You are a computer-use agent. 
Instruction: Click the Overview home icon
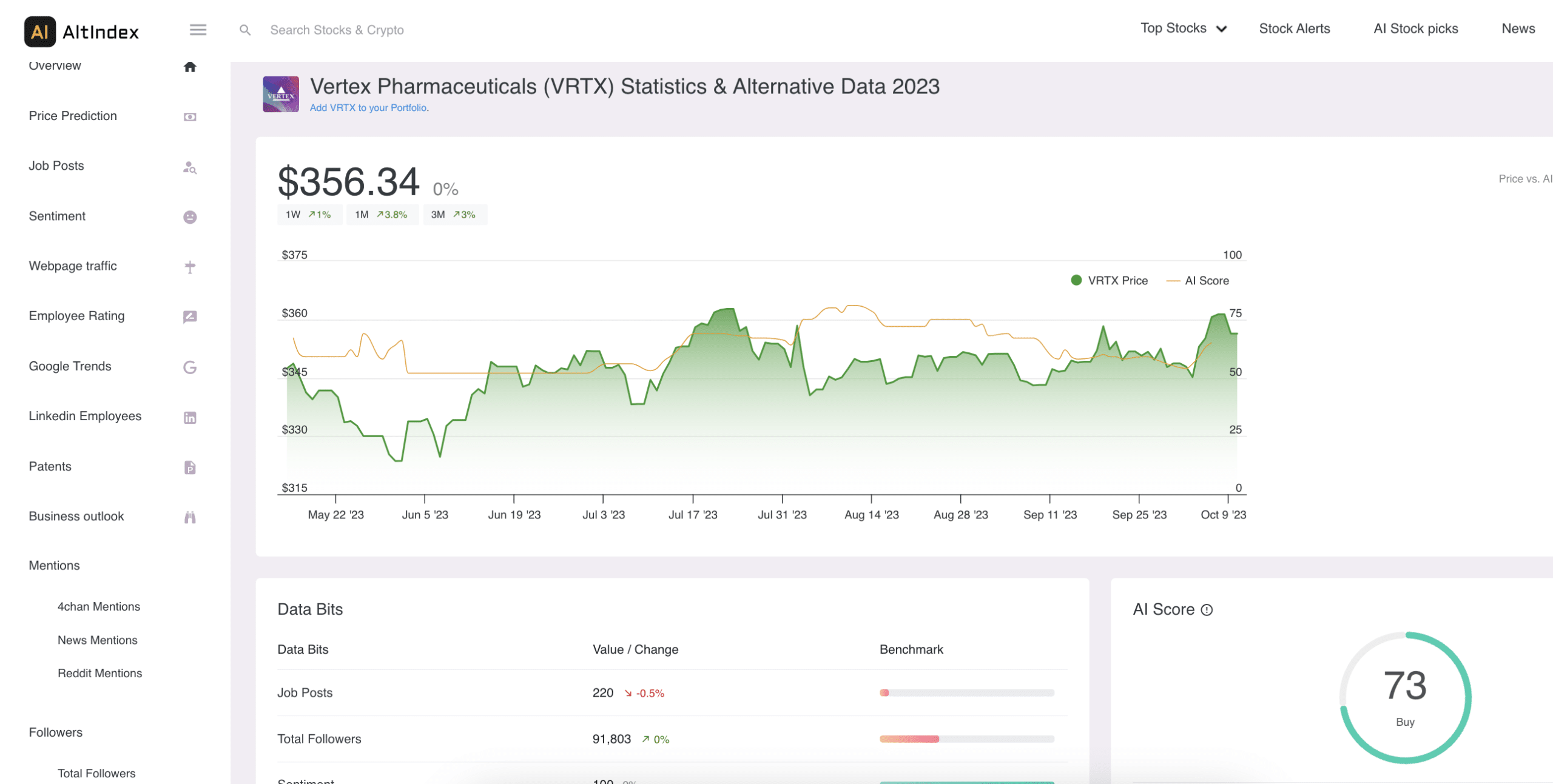190,67
